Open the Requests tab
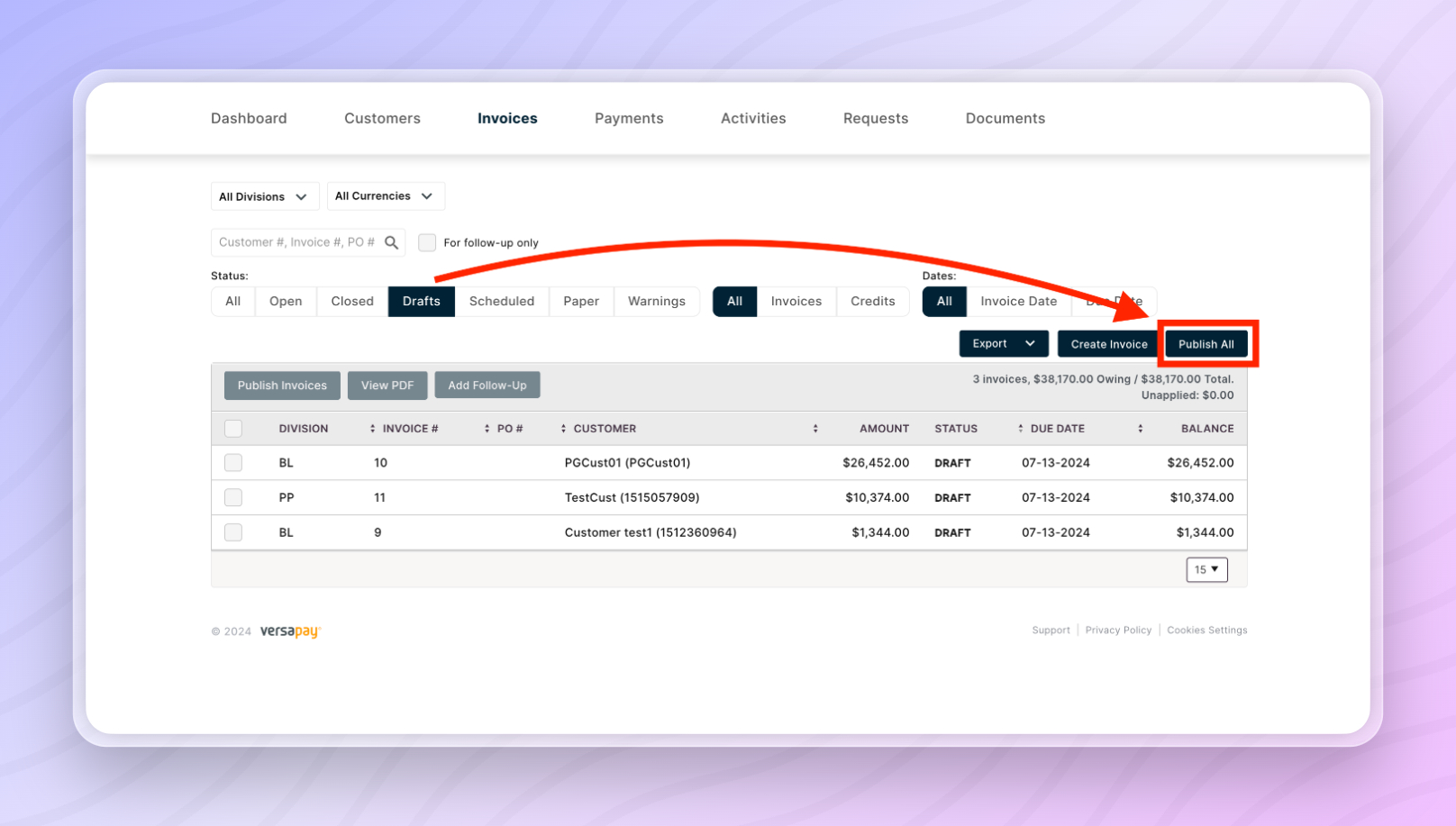This screenshot has height=826, width=1456. click(x=876, y=118)
